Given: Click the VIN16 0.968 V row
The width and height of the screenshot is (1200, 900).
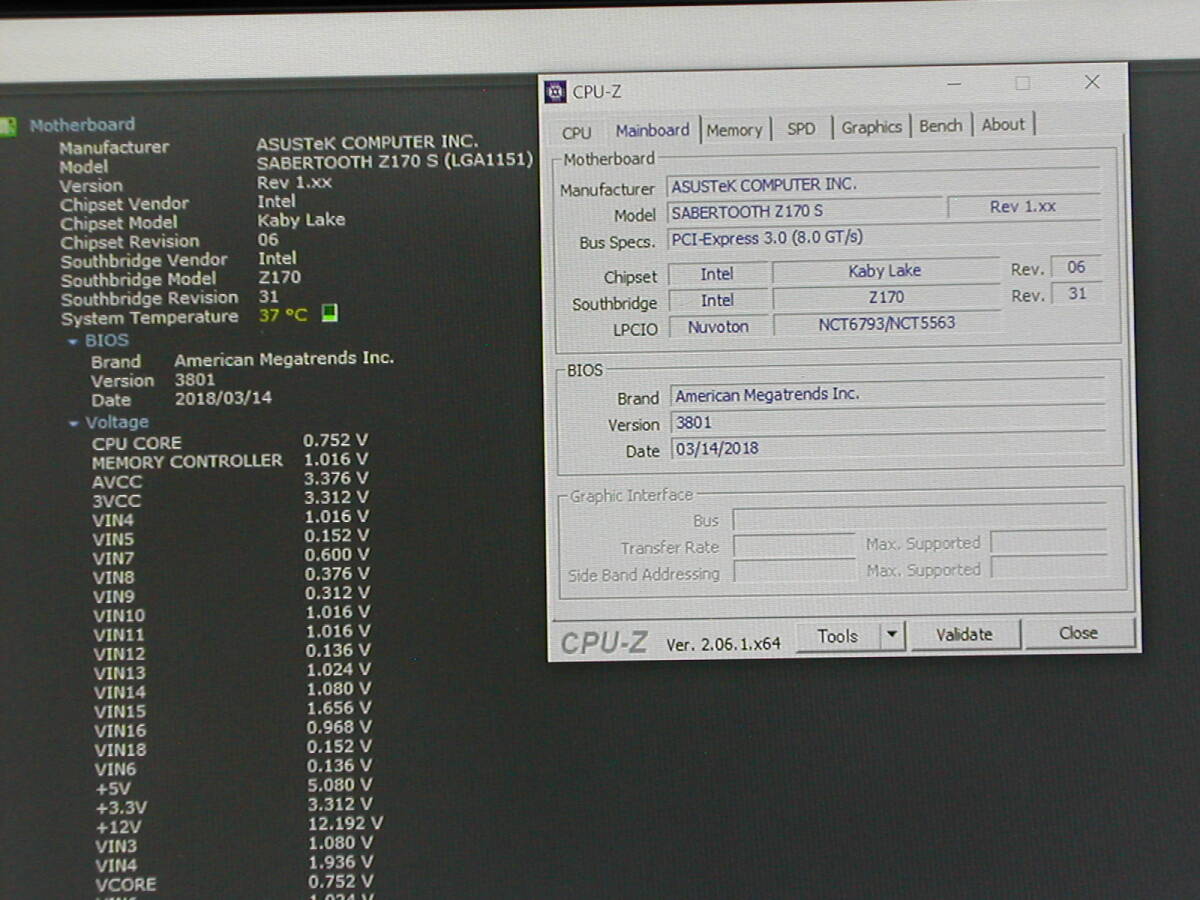Looking at the screenshot, I should coord(232,730).
